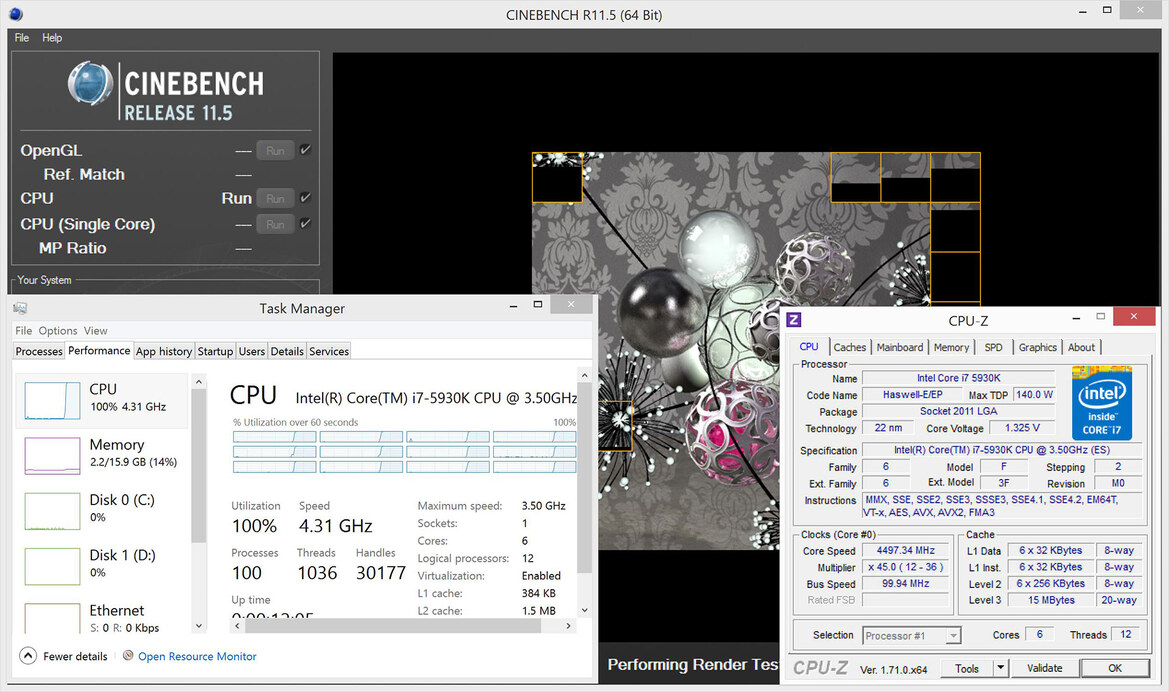The height and width of the screenshot is (692, 1169).
Task: Click the CPU Run button in Cinebench
Action: [275, 198]
